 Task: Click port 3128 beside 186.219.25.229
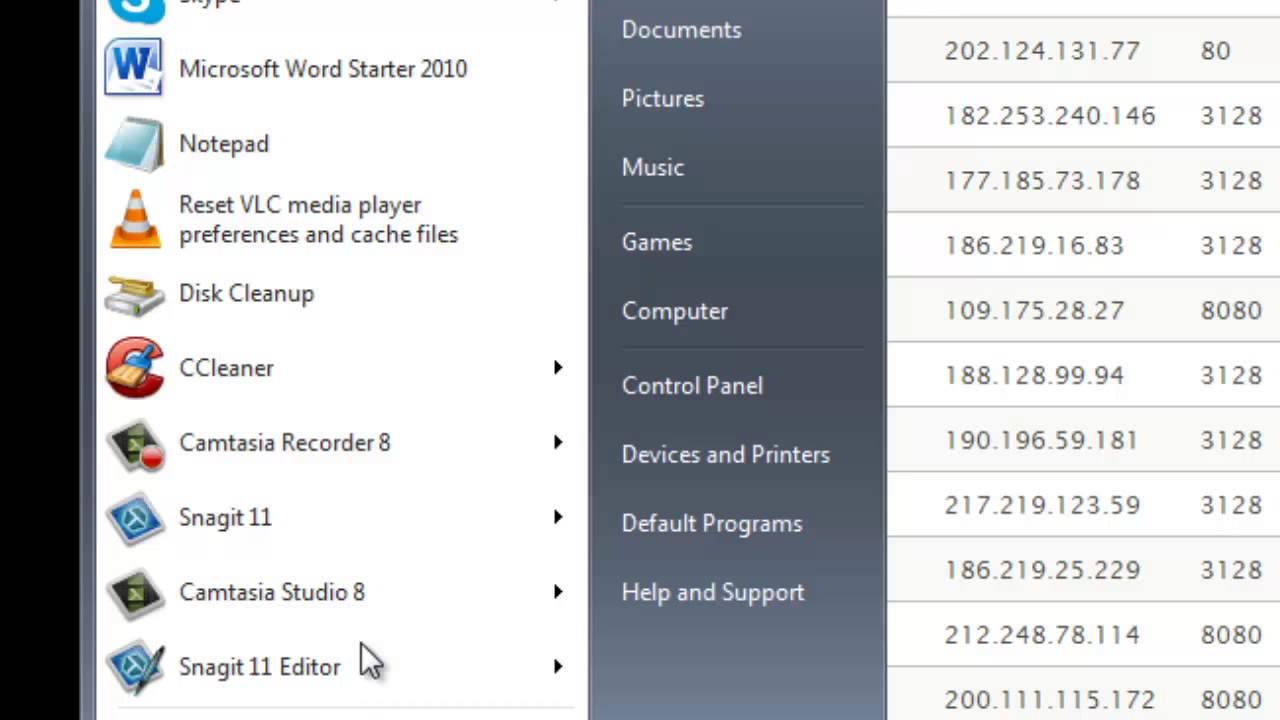[x=1231, y=571]
